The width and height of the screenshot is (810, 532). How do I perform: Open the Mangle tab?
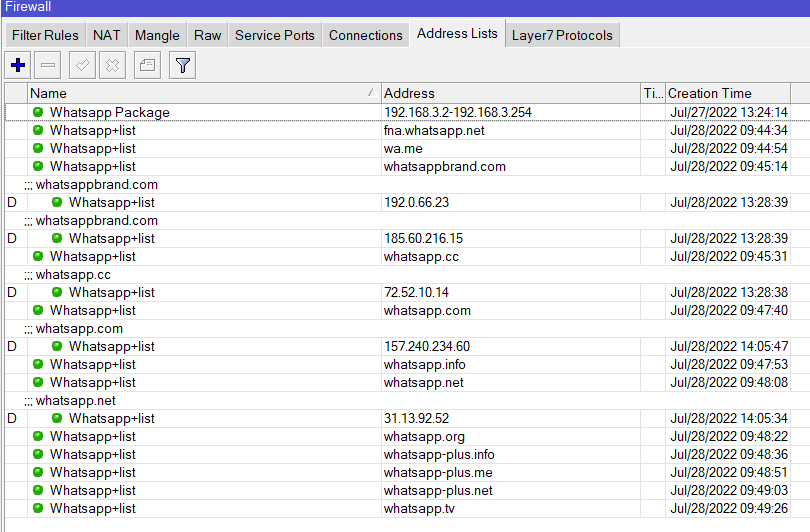click(157, 35)
